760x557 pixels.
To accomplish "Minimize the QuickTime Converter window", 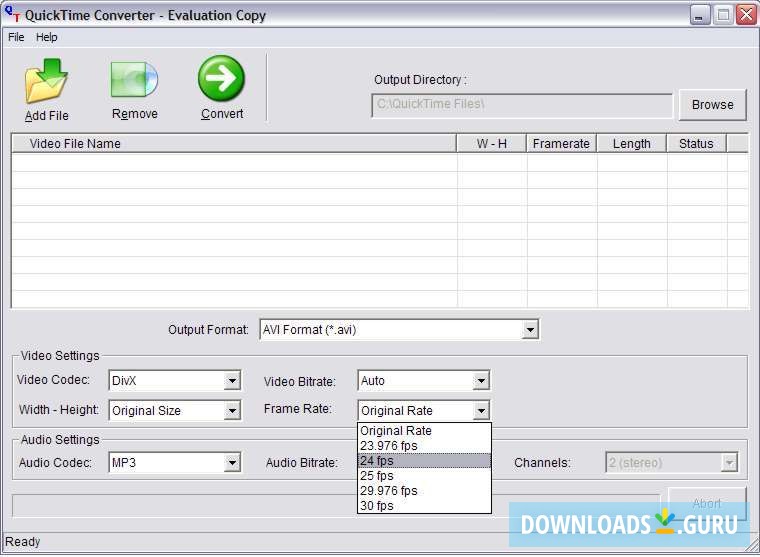I will click(699, 15).
